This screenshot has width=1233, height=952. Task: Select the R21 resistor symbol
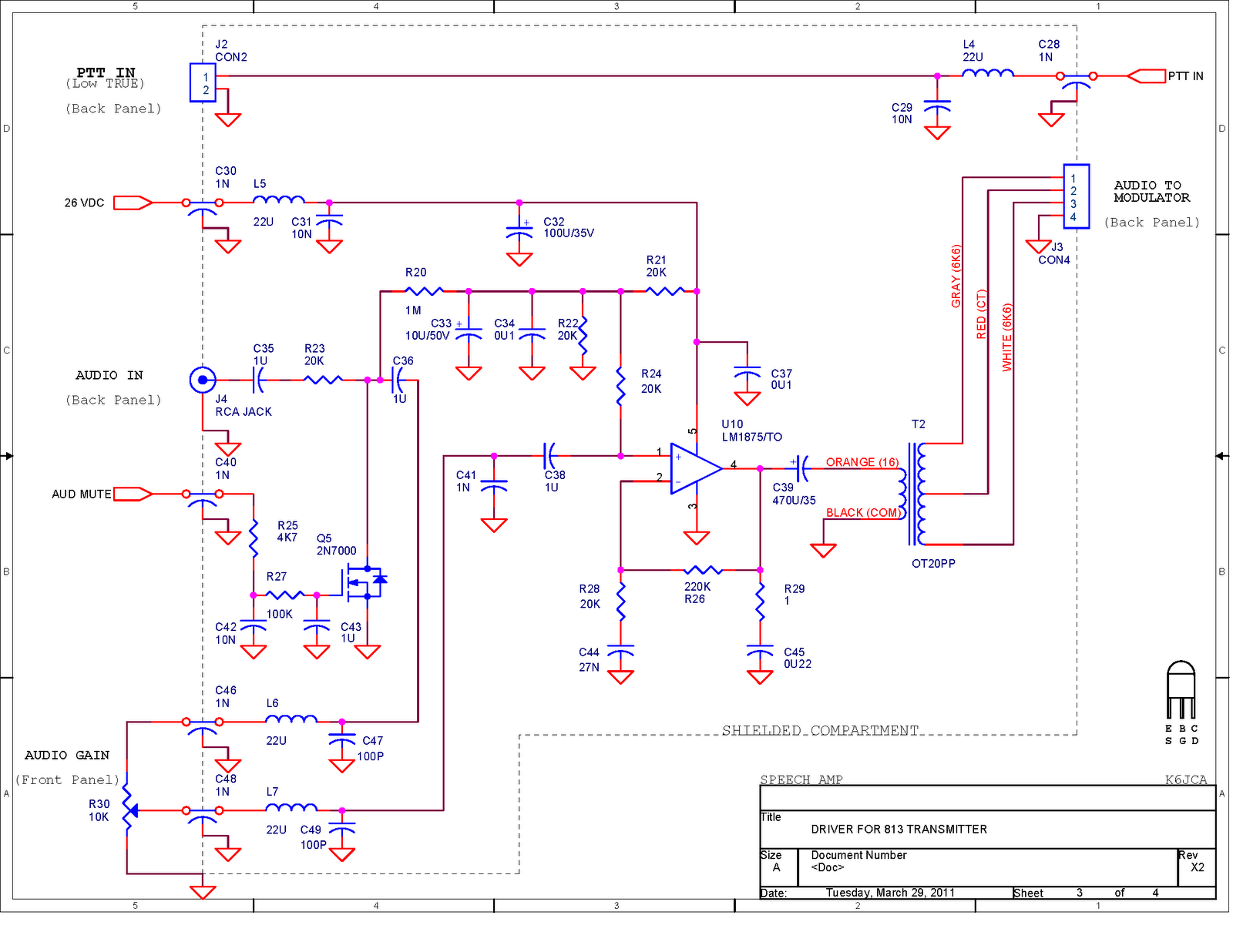click(664, 291)
